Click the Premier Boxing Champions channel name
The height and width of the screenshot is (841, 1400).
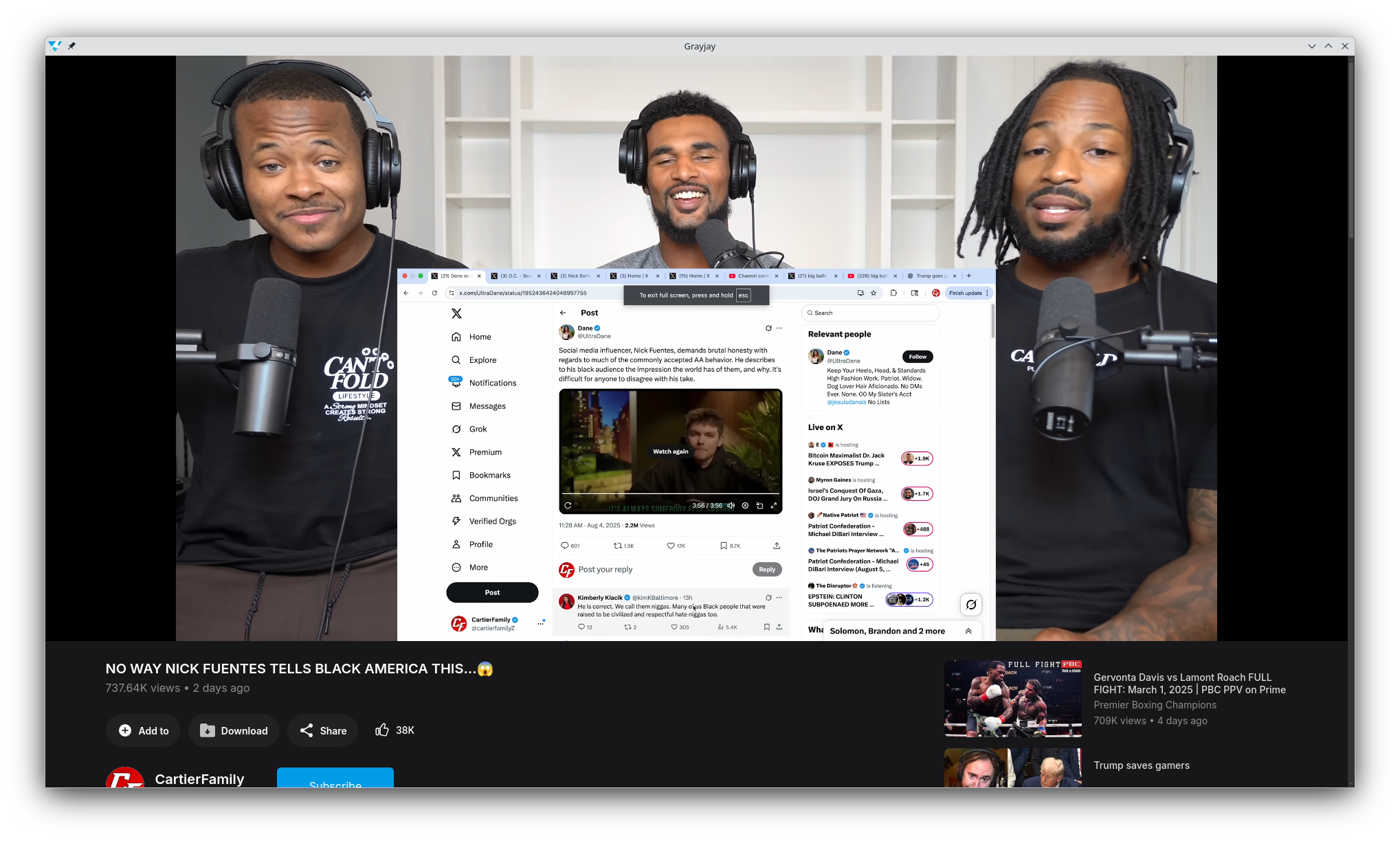(1155, 705)
